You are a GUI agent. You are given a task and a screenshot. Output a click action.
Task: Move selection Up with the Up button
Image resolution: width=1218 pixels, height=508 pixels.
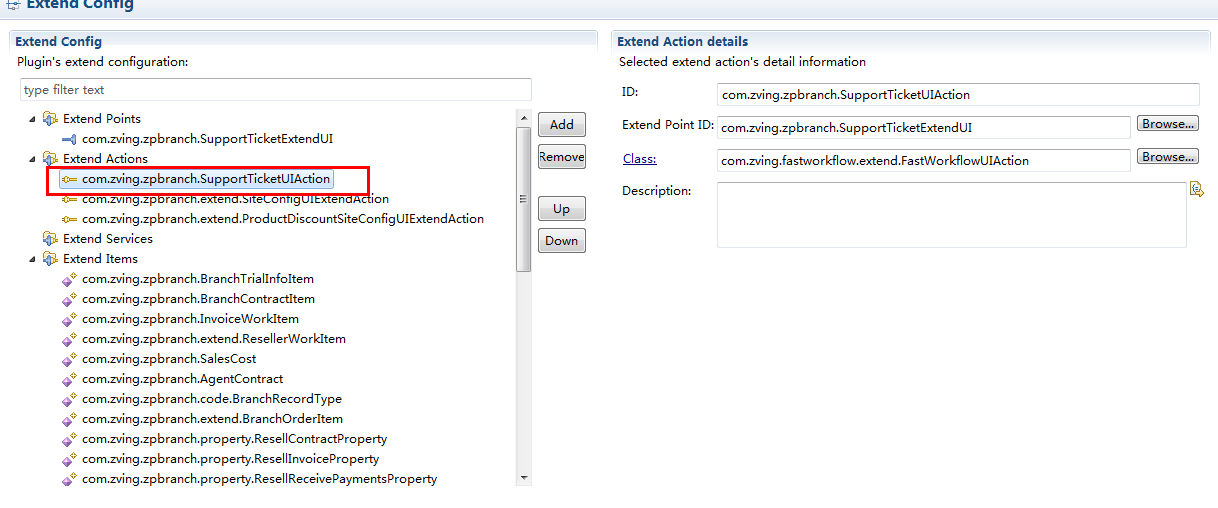[561, 209]
